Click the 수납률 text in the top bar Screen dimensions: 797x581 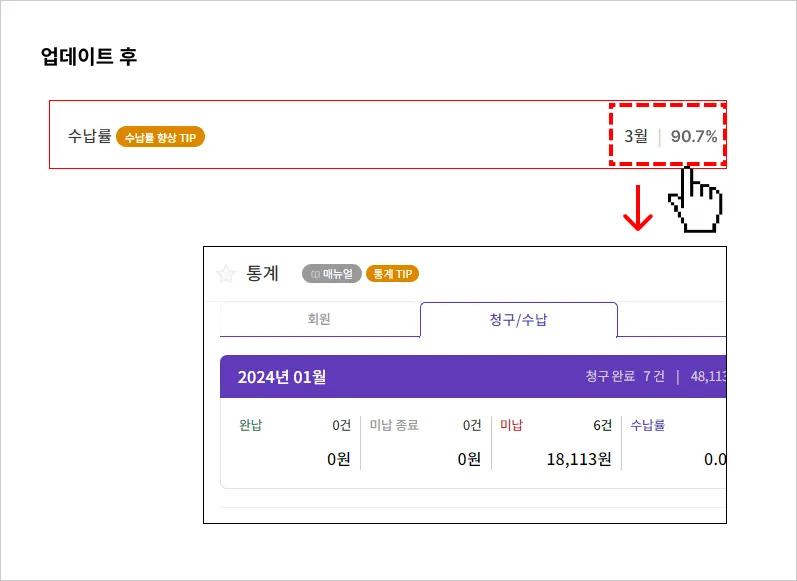pos(89,136)
